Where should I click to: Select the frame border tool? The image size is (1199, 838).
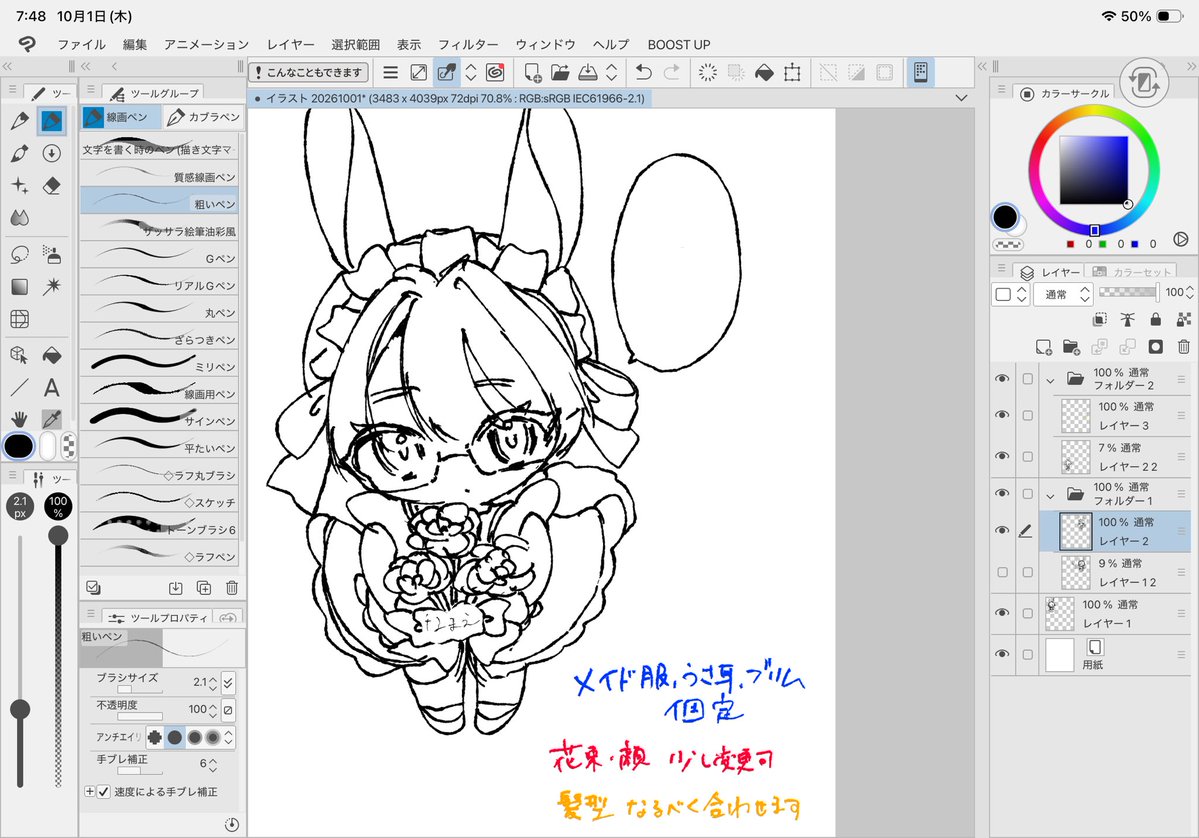pyautogui.click(x=19, y=319)
